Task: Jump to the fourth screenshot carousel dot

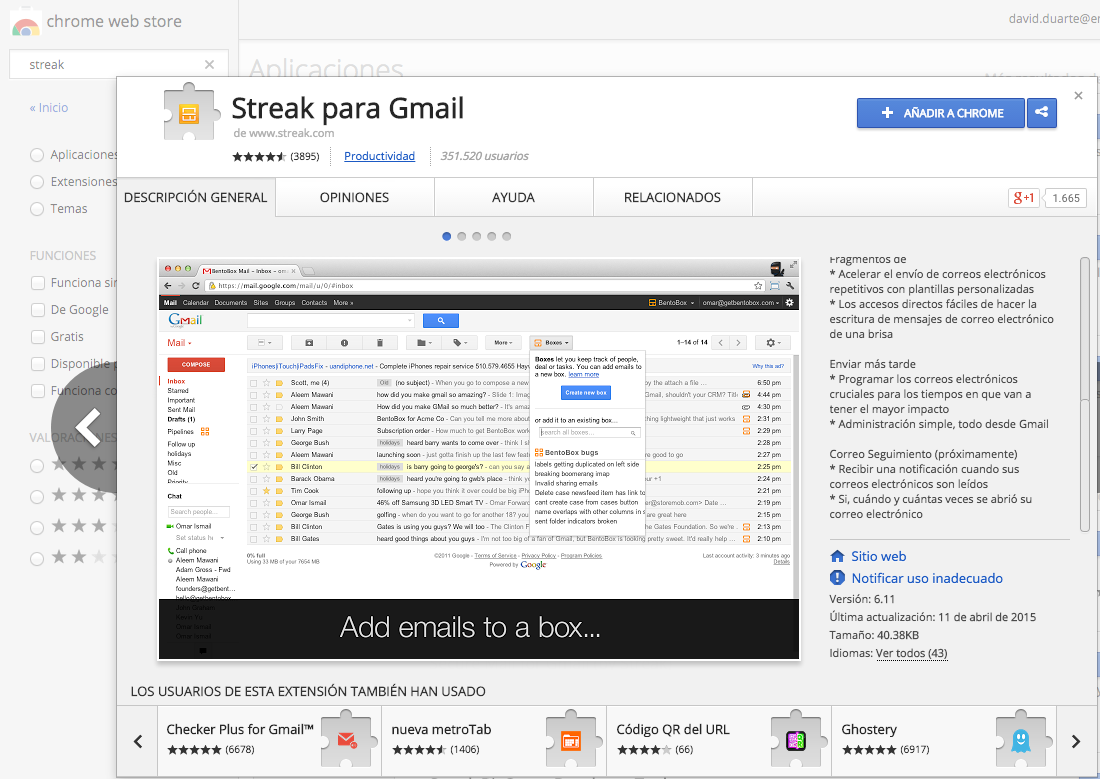Action: pos(492,237)
